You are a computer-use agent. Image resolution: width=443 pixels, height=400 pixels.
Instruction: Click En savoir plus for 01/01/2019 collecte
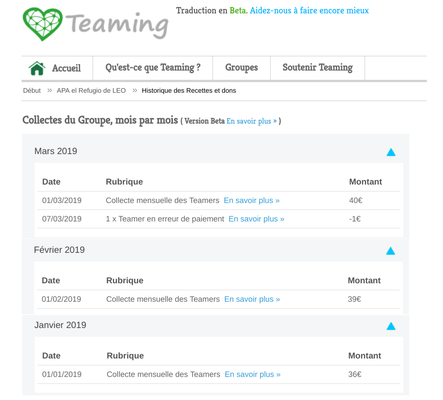click(253, 374)
